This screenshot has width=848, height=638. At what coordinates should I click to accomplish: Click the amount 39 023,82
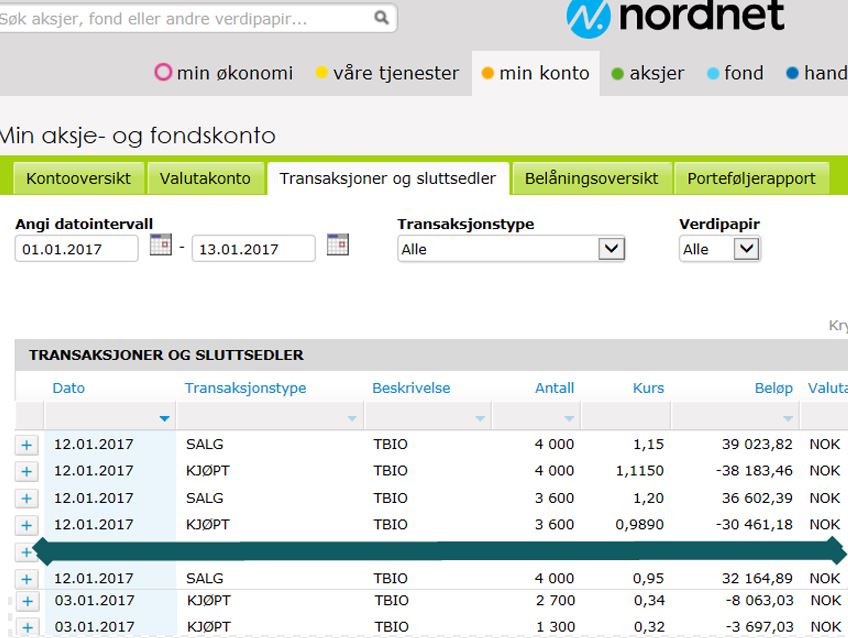coord(757,444)
